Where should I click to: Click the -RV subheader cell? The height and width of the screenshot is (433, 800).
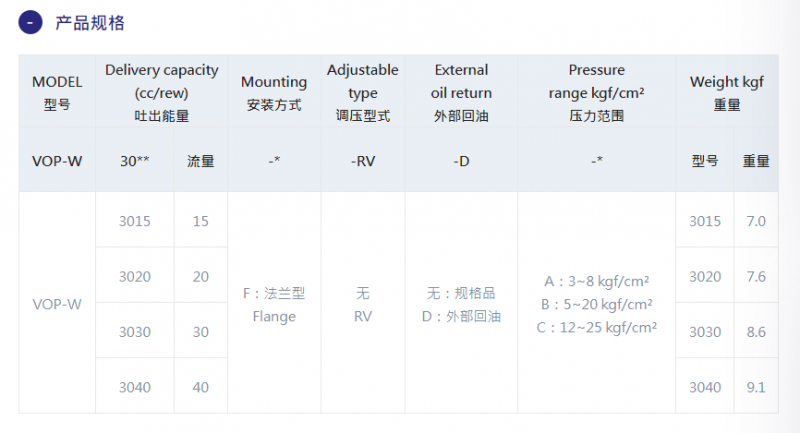point(363,161)
